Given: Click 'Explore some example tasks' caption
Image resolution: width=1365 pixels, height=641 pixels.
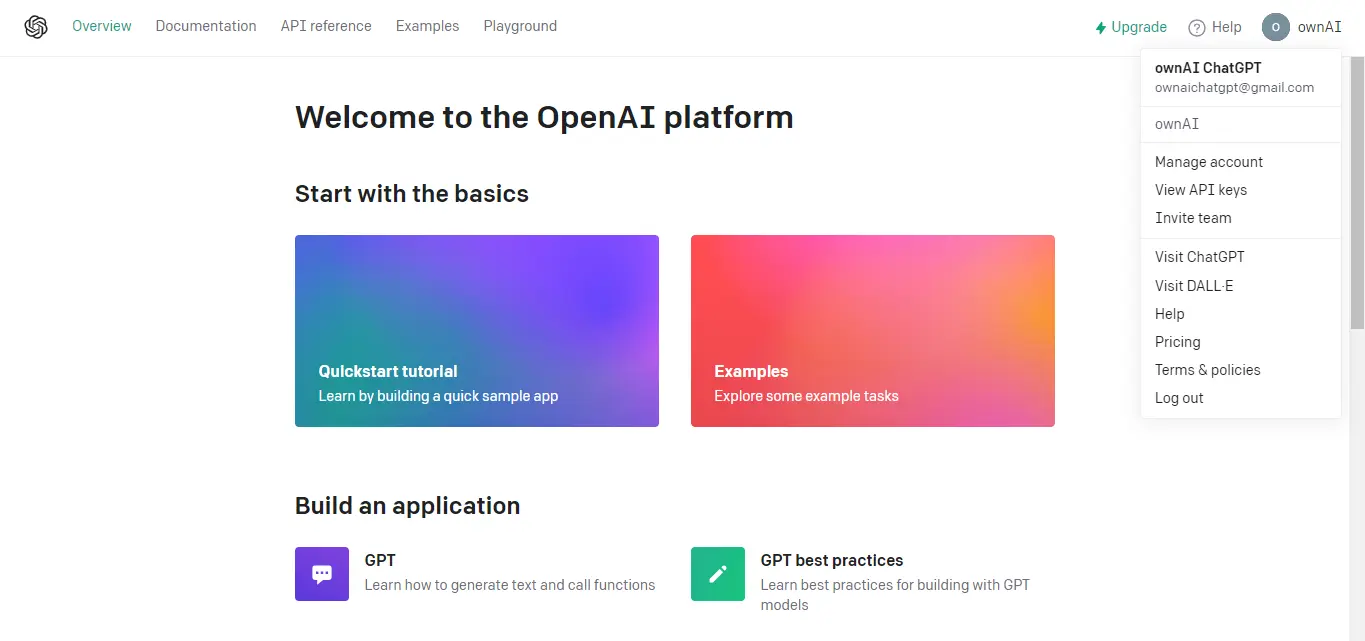Looking at the screenshot, I should tap(806, 396).
